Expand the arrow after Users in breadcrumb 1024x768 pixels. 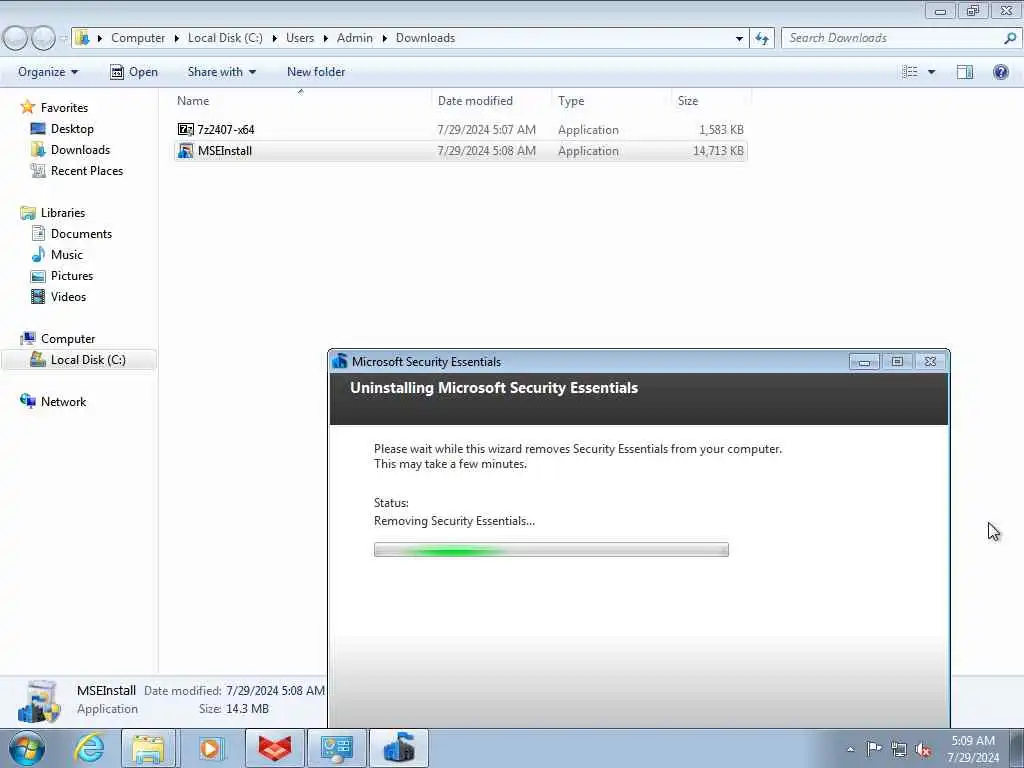coord(325,38)
